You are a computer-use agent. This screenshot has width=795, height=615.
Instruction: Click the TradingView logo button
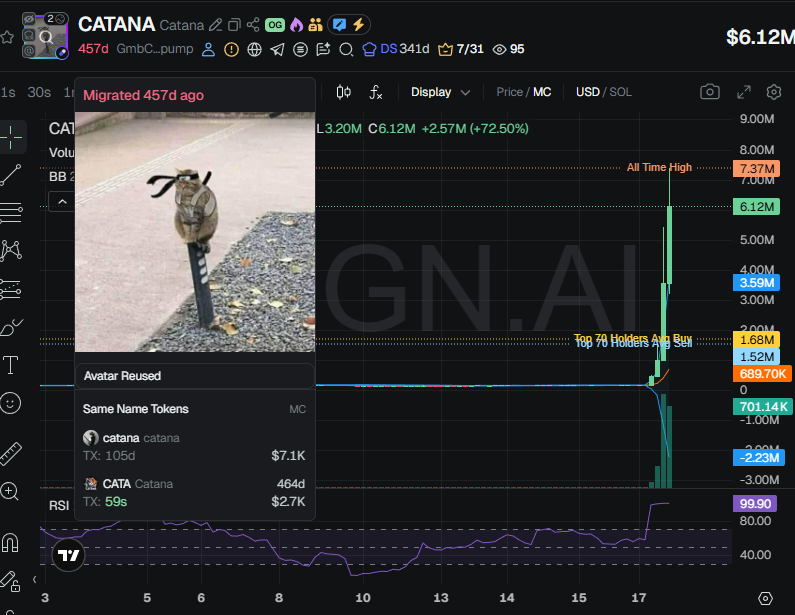coord(68,555)
